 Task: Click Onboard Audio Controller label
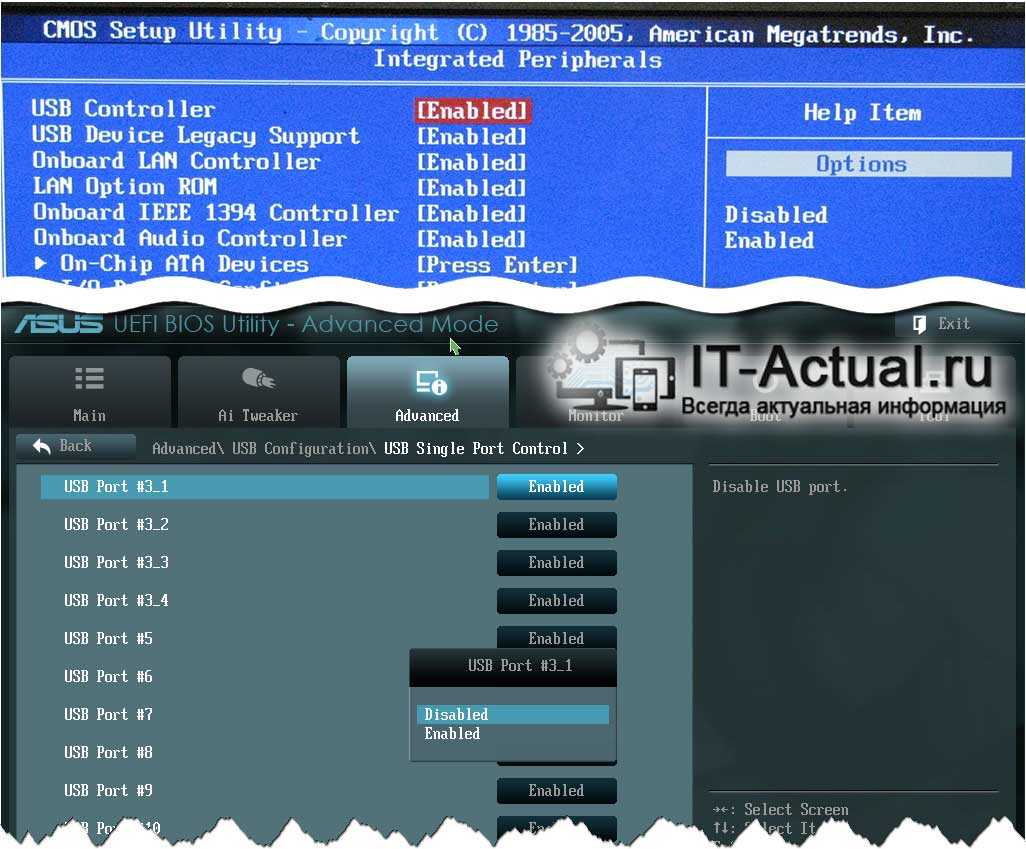[x=190, y=238]
